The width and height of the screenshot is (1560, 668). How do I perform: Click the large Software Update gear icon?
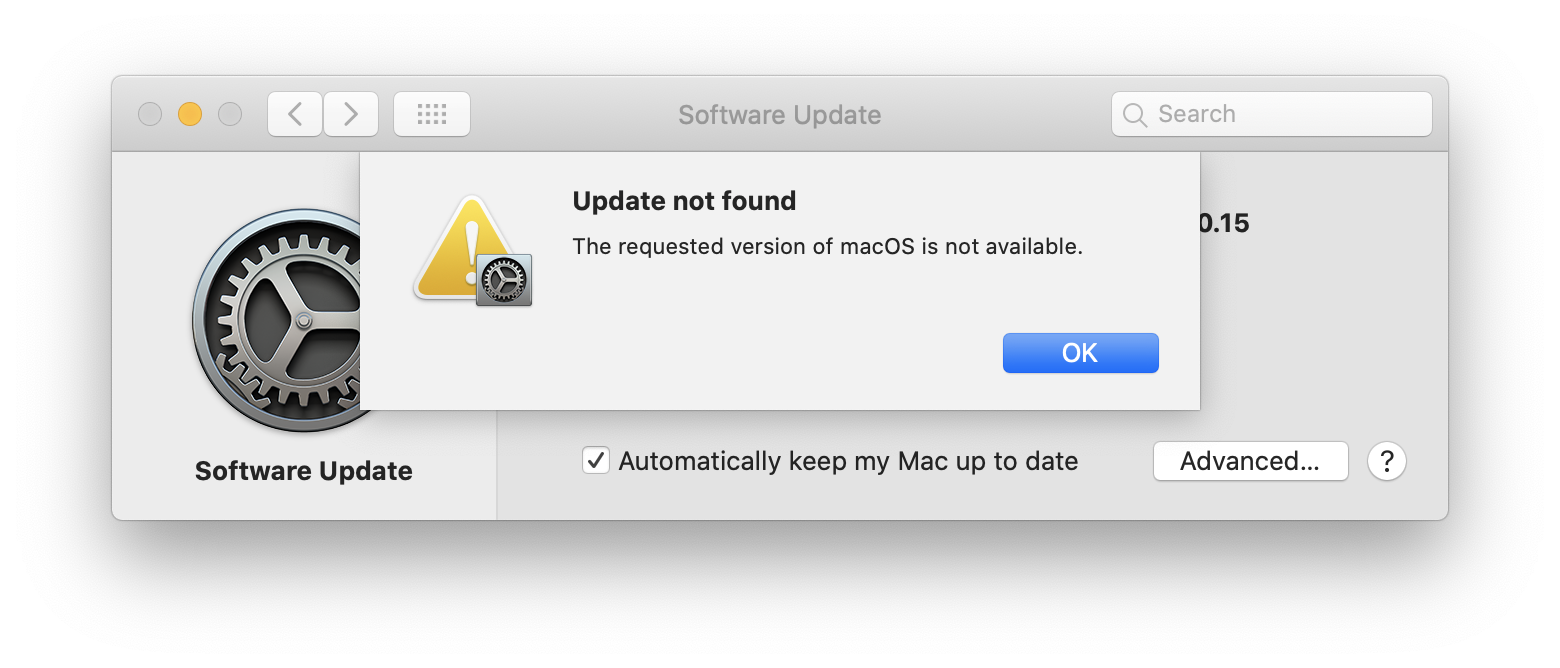[x=280, y=320]
